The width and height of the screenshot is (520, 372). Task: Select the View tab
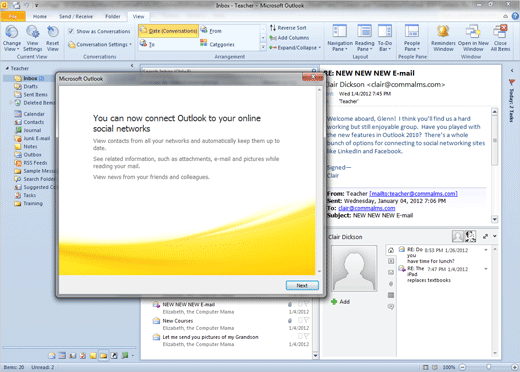(138, 16)
